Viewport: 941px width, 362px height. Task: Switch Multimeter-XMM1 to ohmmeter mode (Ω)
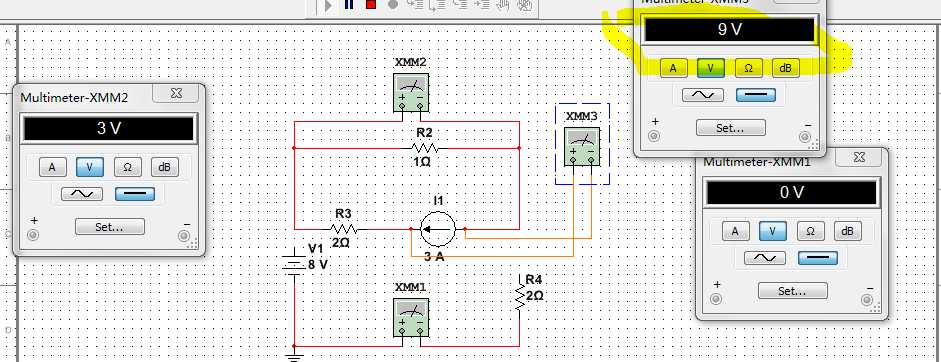(x=810, y=231)
